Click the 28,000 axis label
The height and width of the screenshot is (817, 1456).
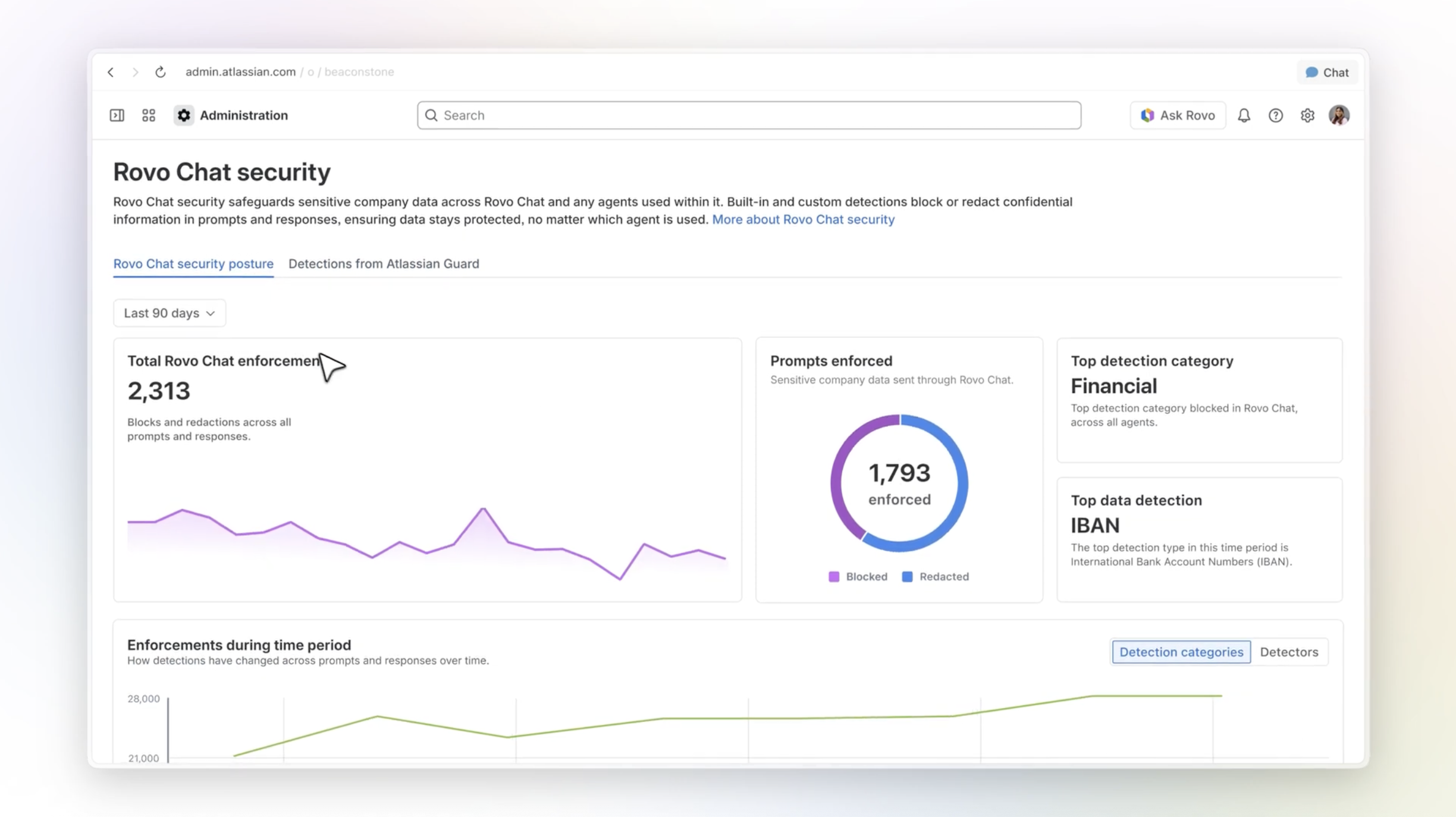(143, 699)
